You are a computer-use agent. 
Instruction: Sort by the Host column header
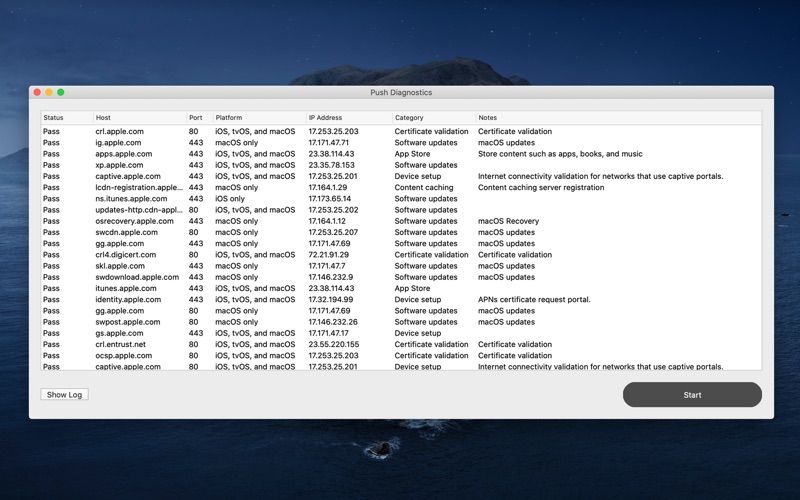pos(140,117)
